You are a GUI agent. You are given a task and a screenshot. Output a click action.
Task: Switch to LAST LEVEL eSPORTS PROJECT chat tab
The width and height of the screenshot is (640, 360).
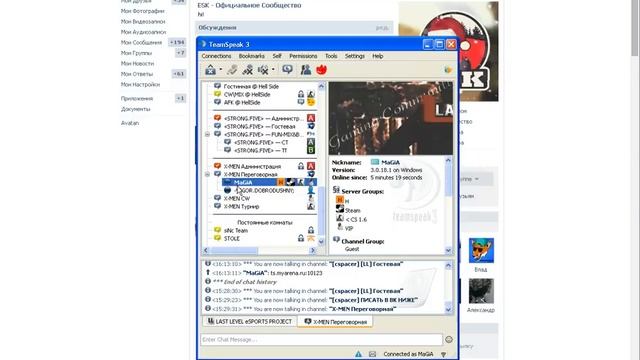click(250, 322)
